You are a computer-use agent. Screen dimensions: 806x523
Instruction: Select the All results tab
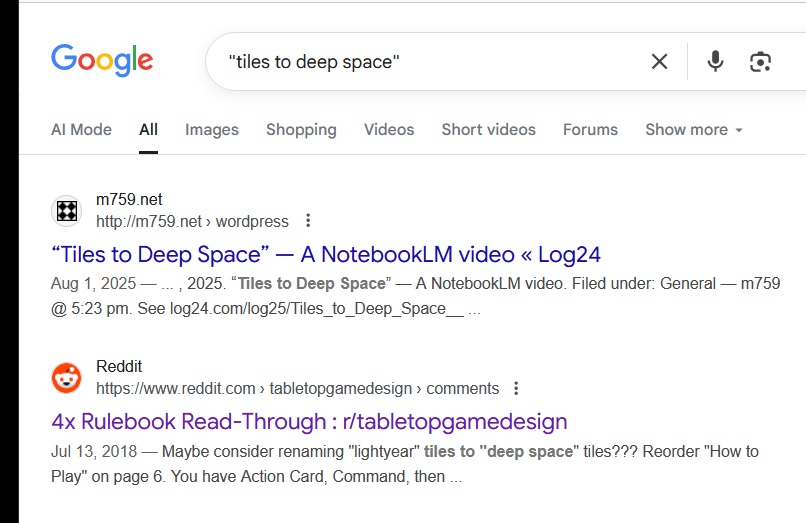coord(149,130)
